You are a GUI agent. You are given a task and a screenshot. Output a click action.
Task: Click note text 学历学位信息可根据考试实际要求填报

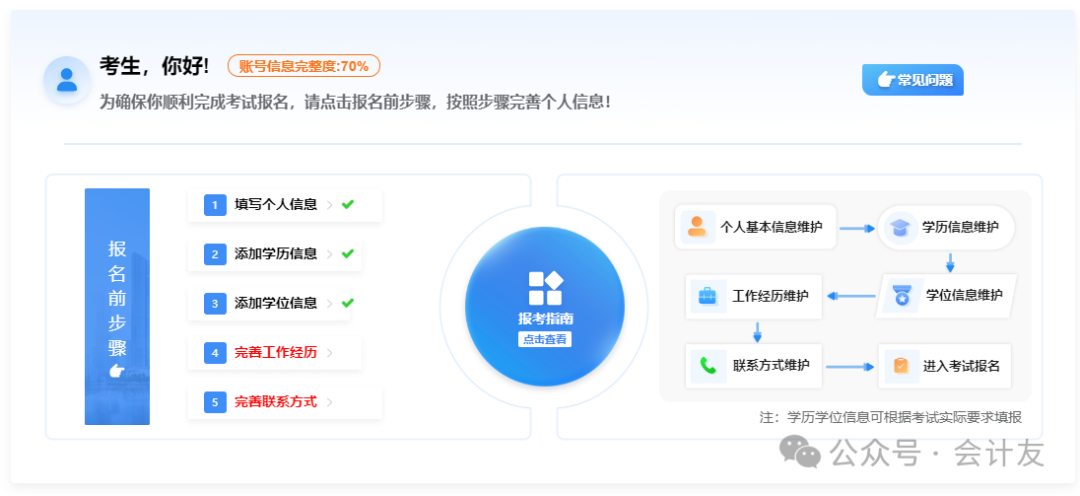click(905, 417)
